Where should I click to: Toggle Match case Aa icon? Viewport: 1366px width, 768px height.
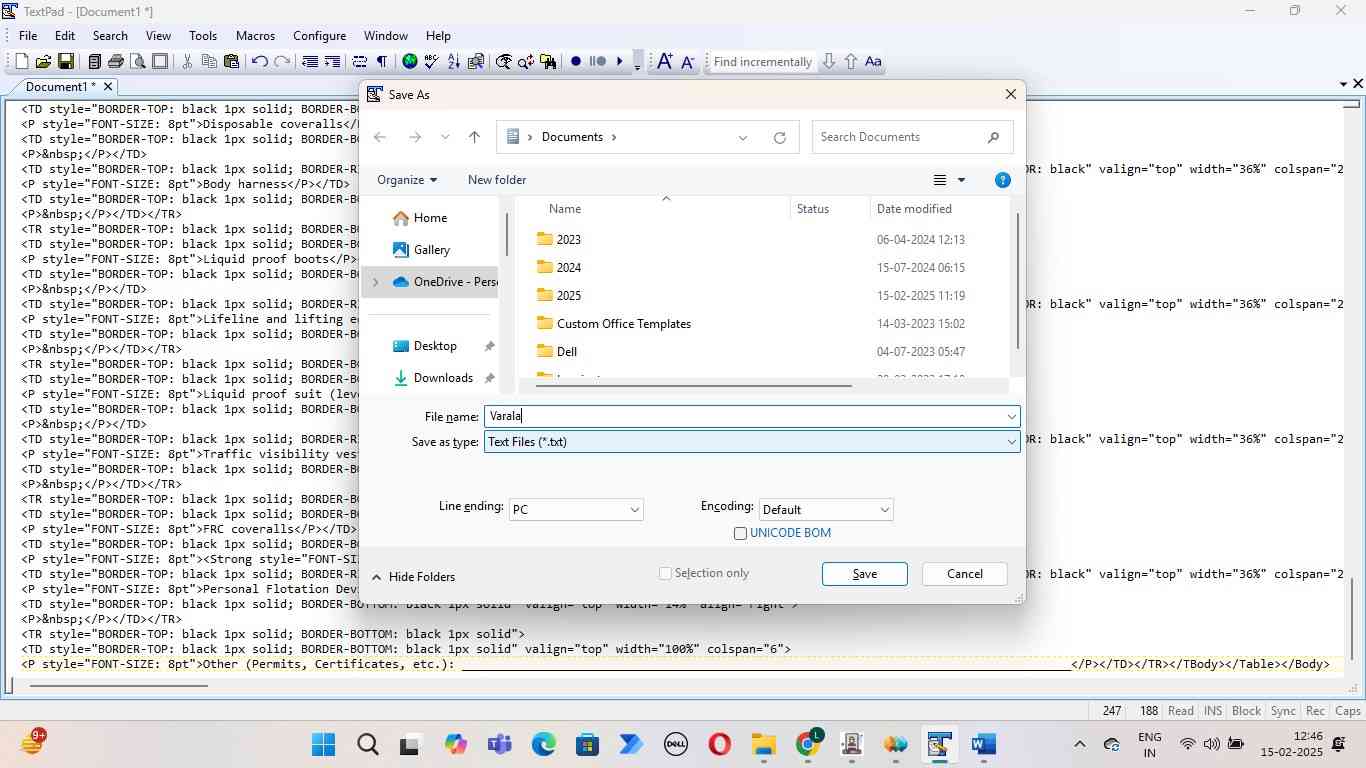point(873,62)
